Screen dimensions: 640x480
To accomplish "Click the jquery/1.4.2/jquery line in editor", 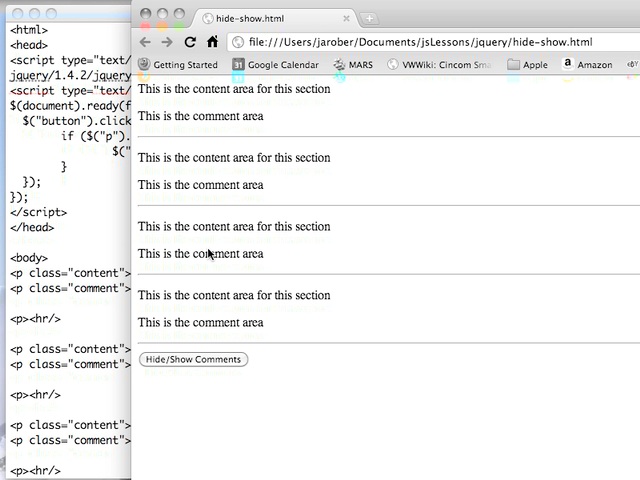I will point(70,76).
